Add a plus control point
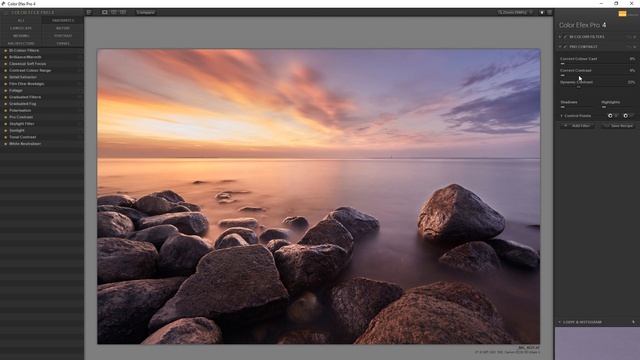The height and width of the screenshot is (360, 640). [611, 116]
